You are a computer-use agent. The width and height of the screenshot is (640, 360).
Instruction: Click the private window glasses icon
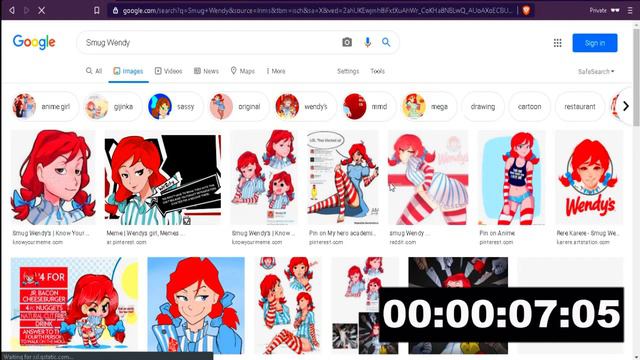(615, 10)
